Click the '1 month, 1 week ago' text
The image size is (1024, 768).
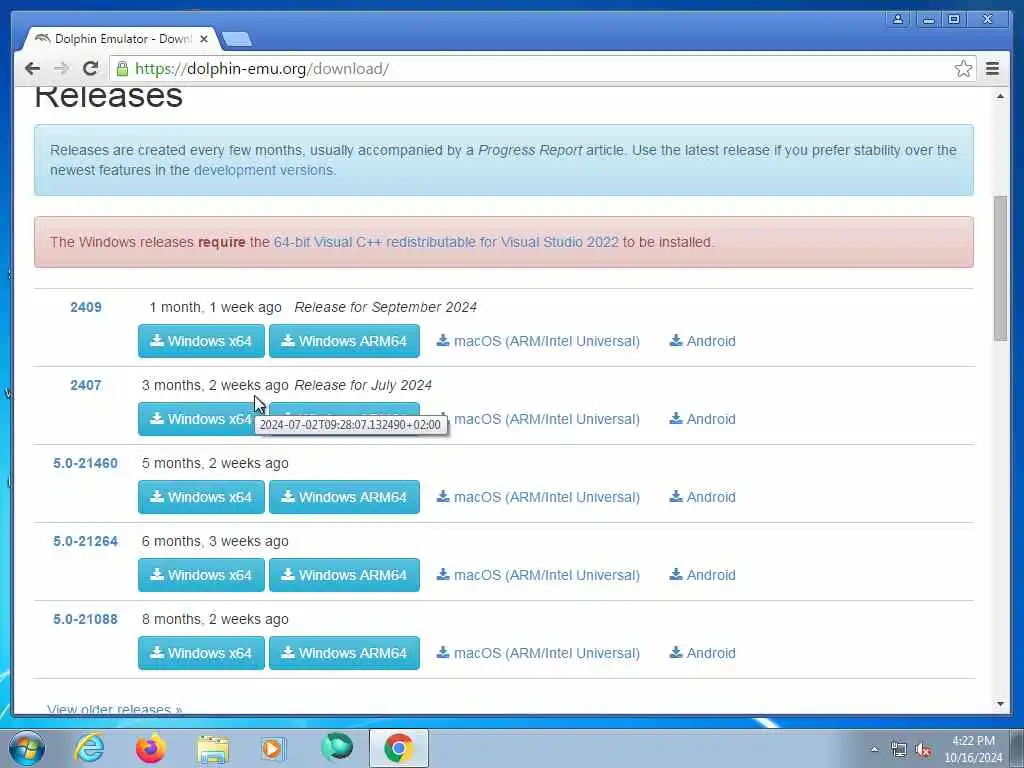(216, 308)
